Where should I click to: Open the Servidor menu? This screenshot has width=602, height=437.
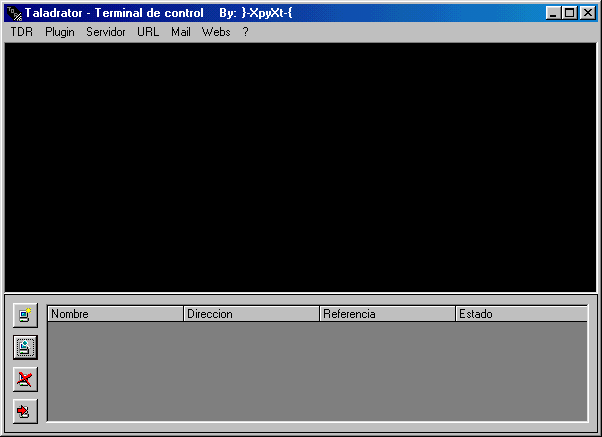point(106,32)
